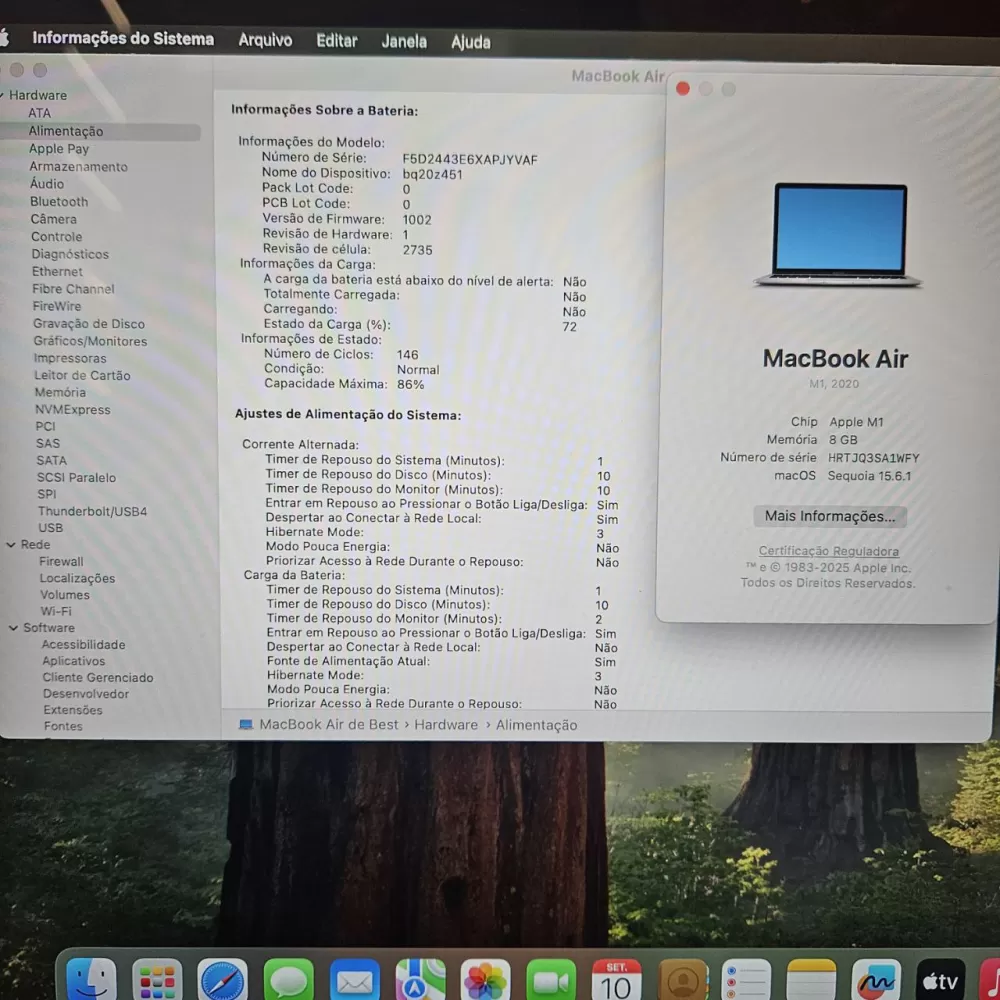Select Memória in the sidebar
Image resolution: width=1000 pixels, height=1000 pixels.
[x=60, y=392]
